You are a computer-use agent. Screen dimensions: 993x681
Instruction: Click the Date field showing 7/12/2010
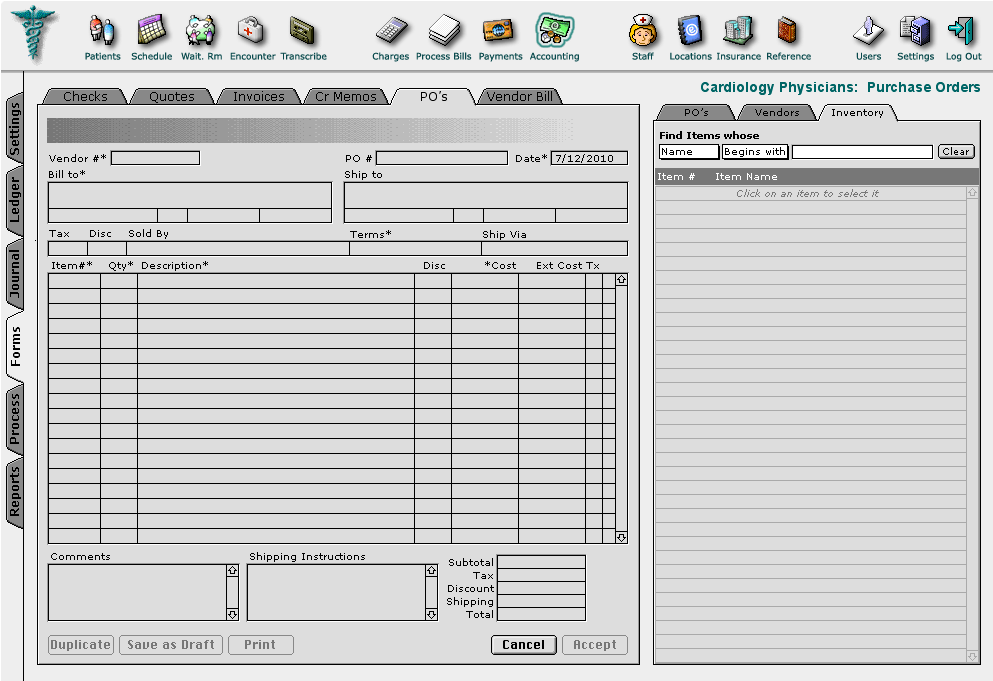tap(589, 158)
